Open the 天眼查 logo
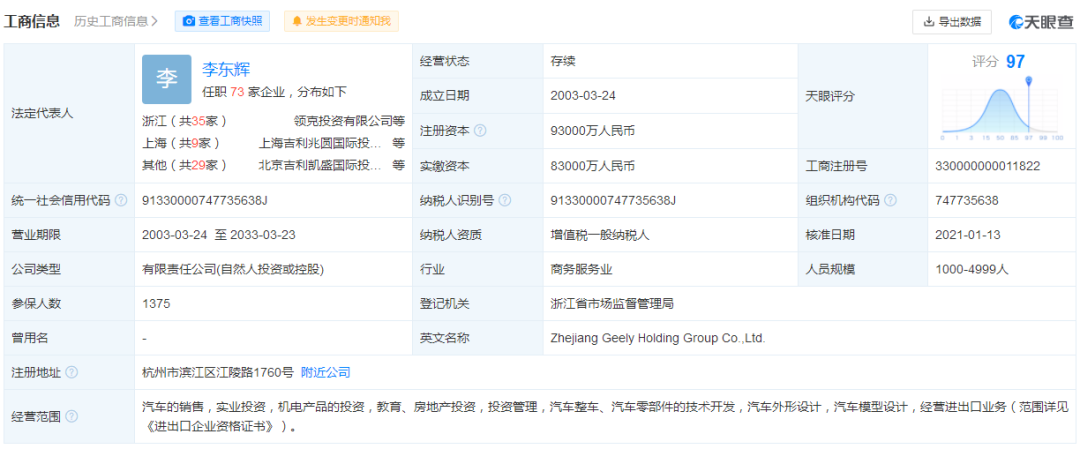The width and height of the screenshot is (1080, 449). click(1041, 22)
